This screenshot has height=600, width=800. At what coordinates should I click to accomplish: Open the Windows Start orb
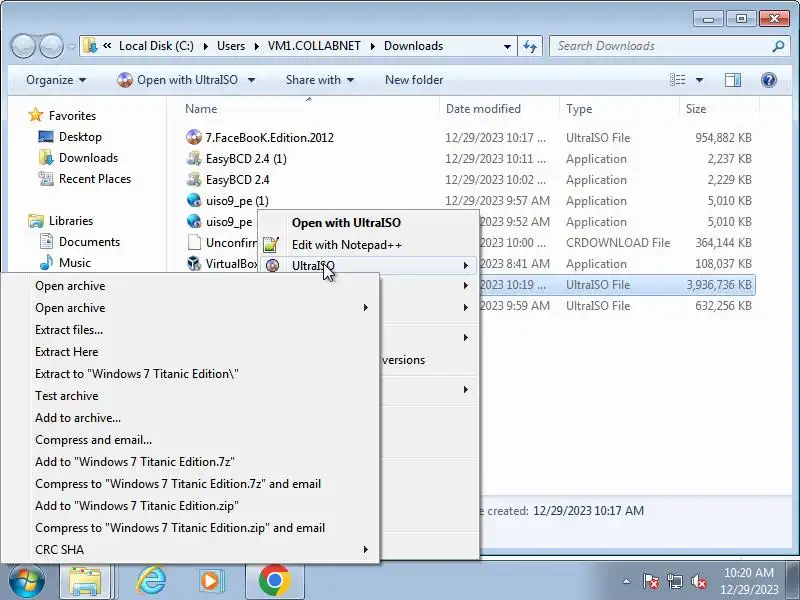27,581
